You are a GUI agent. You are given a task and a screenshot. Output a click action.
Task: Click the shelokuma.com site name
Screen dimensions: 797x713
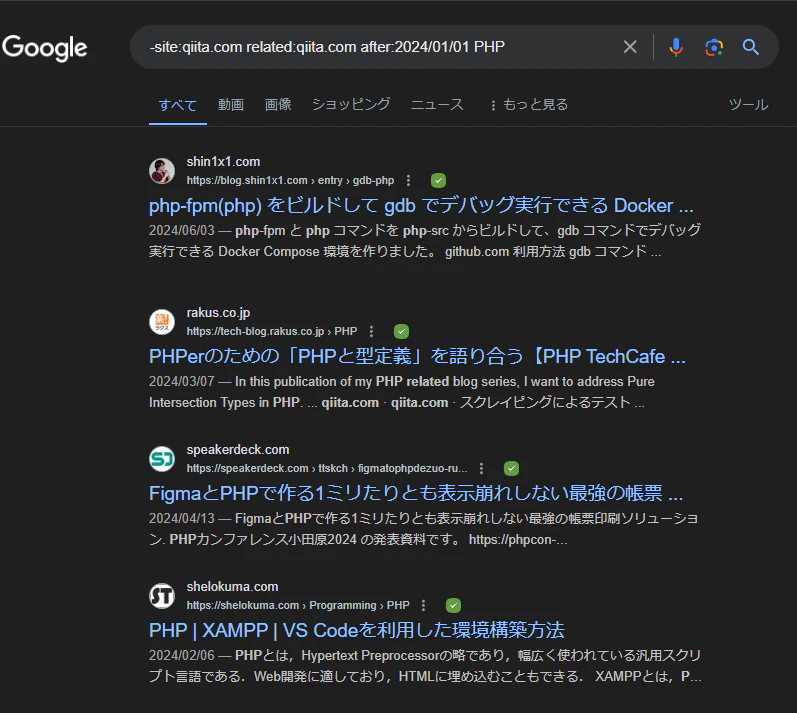232,586
